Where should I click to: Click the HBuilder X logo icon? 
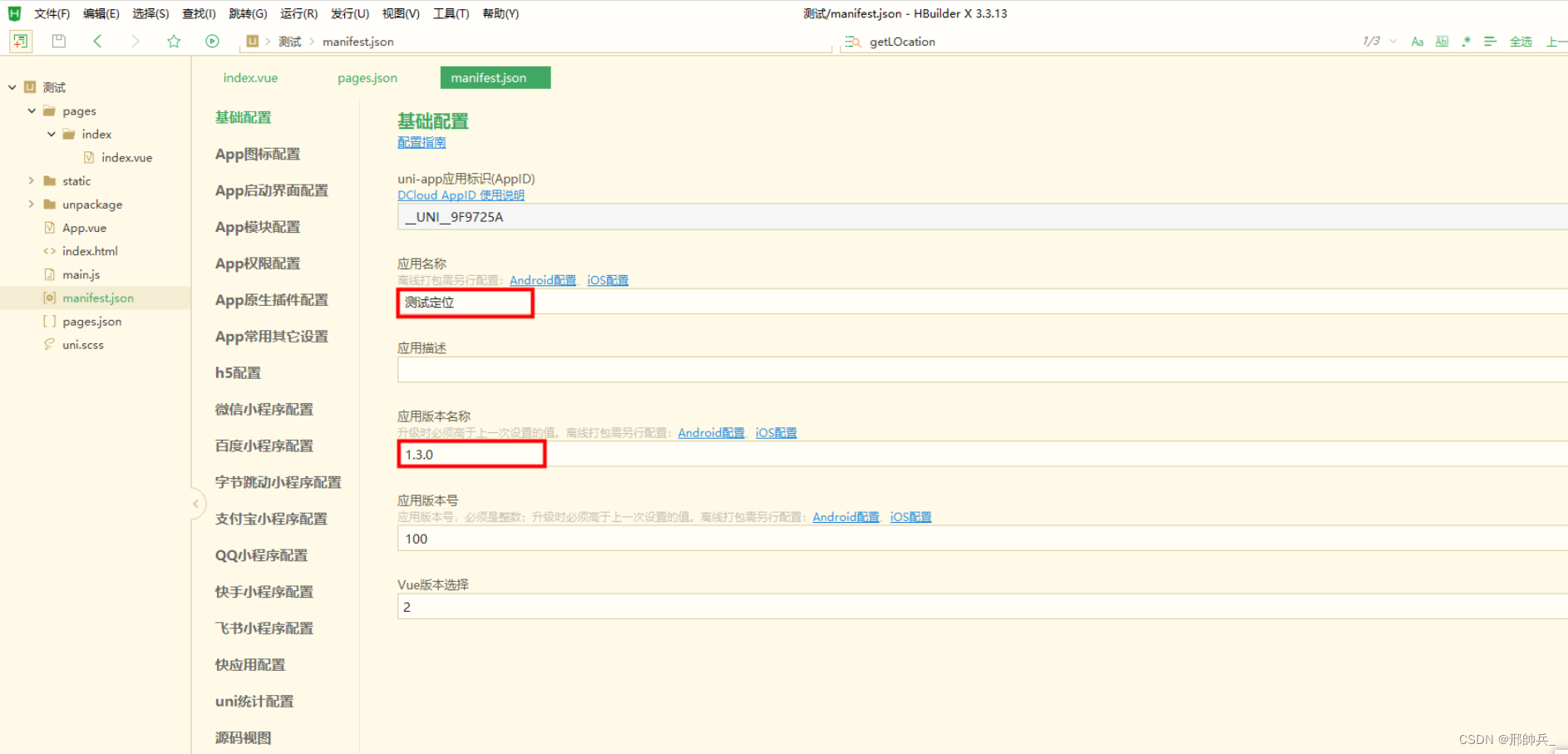[14, 13]
